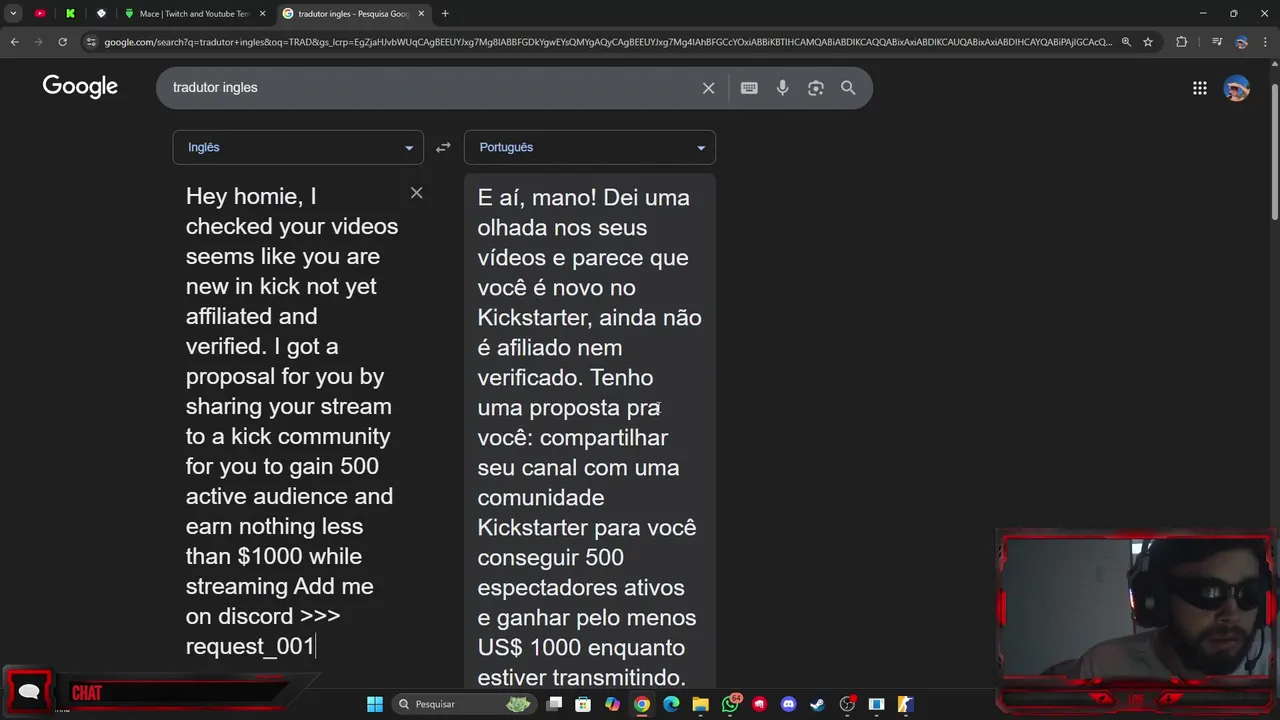Open Google Chrome on the taskbar

click(642, 704)
